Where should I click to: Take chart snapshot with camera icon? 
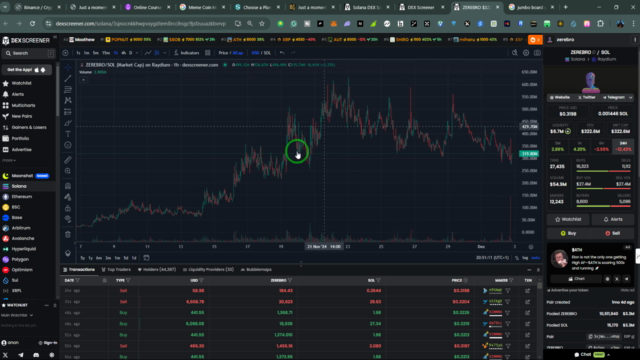537,53
